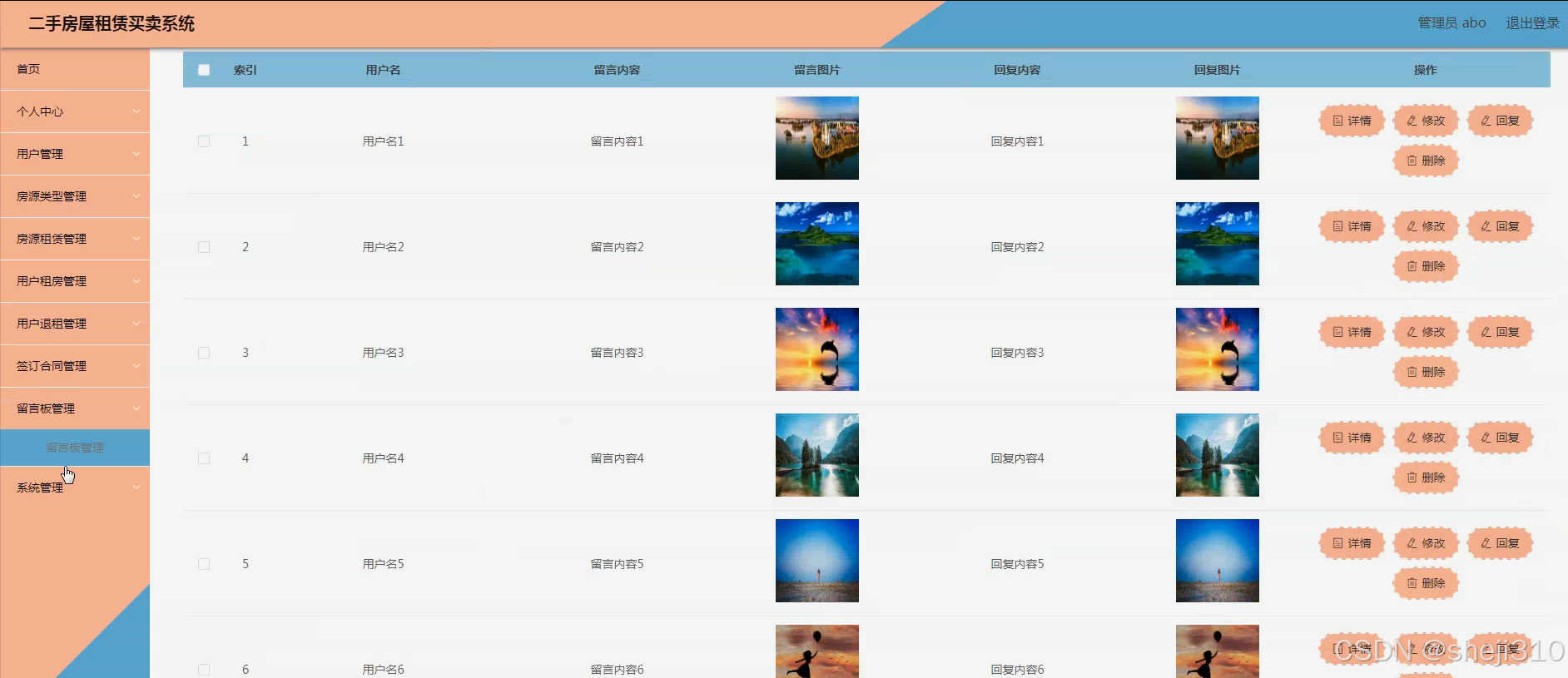Open 详情 for 用户名3

tap(1352, 332)
